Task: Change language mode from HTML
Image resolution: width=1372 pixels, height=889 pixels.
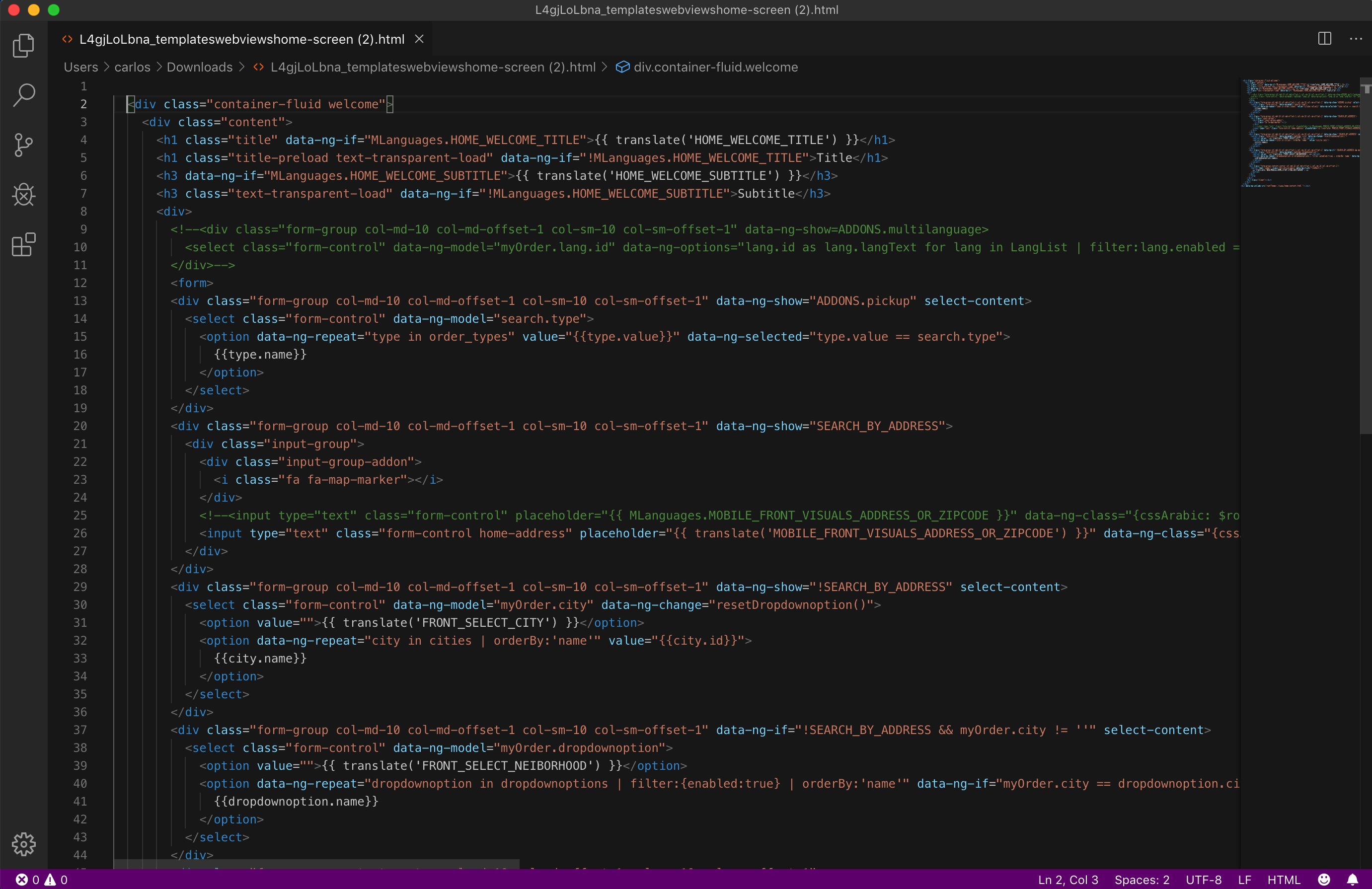Action: click(x=1283, y=879)
